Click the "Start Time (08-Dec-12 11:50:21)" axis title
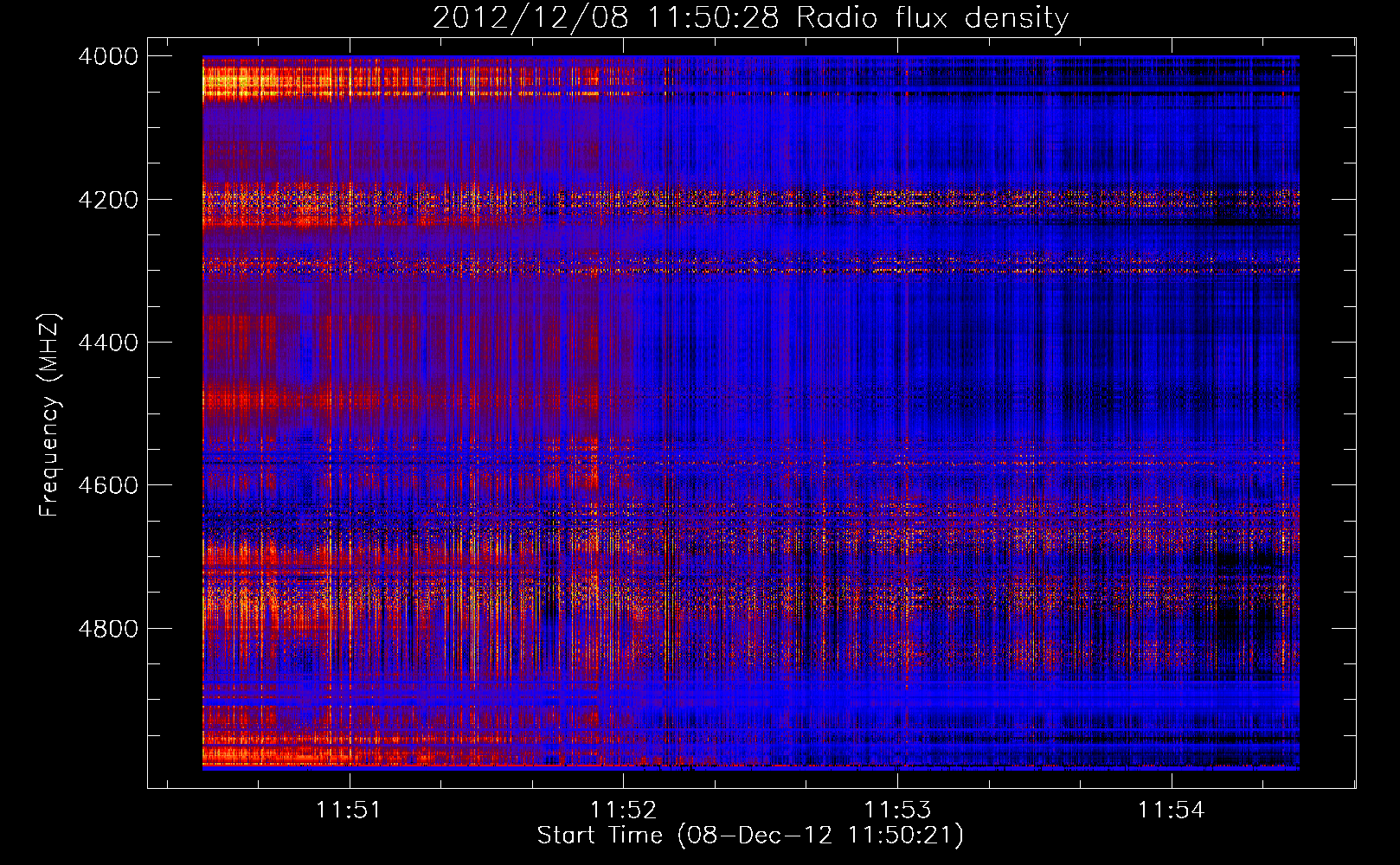This screenshot has height=865, width=1400. coord(750,836)
